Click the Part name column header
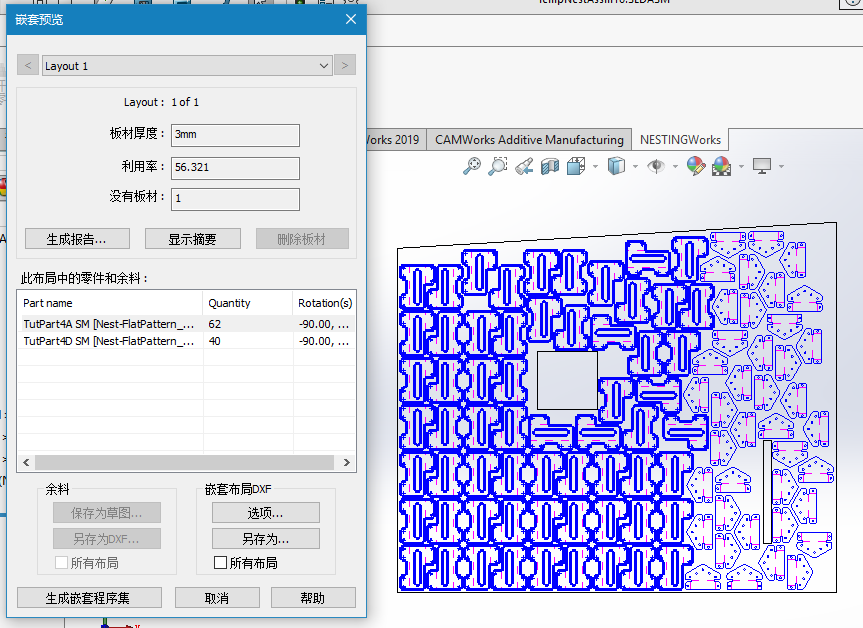Viewport: 863px width, 628px height. (110, 303)
